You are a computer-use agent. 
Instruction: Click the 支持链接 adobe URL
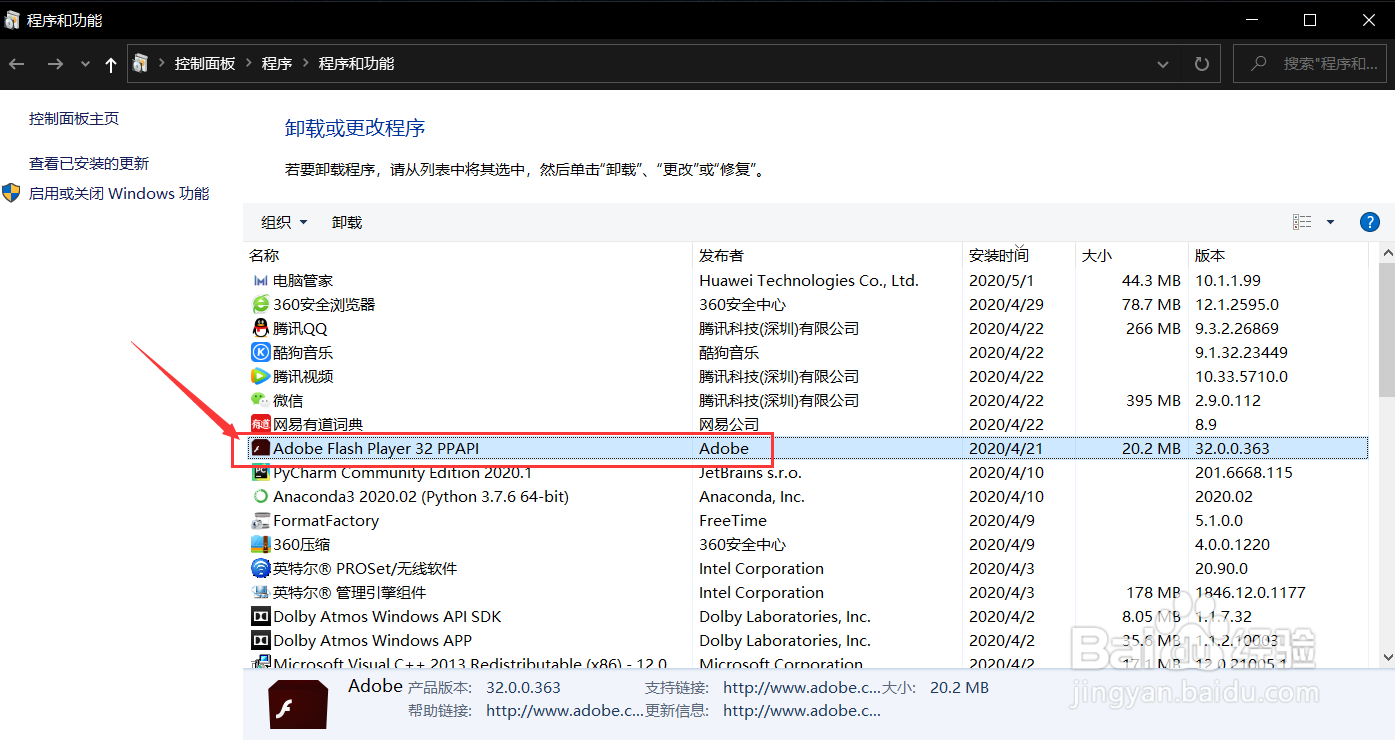point(802,688)
